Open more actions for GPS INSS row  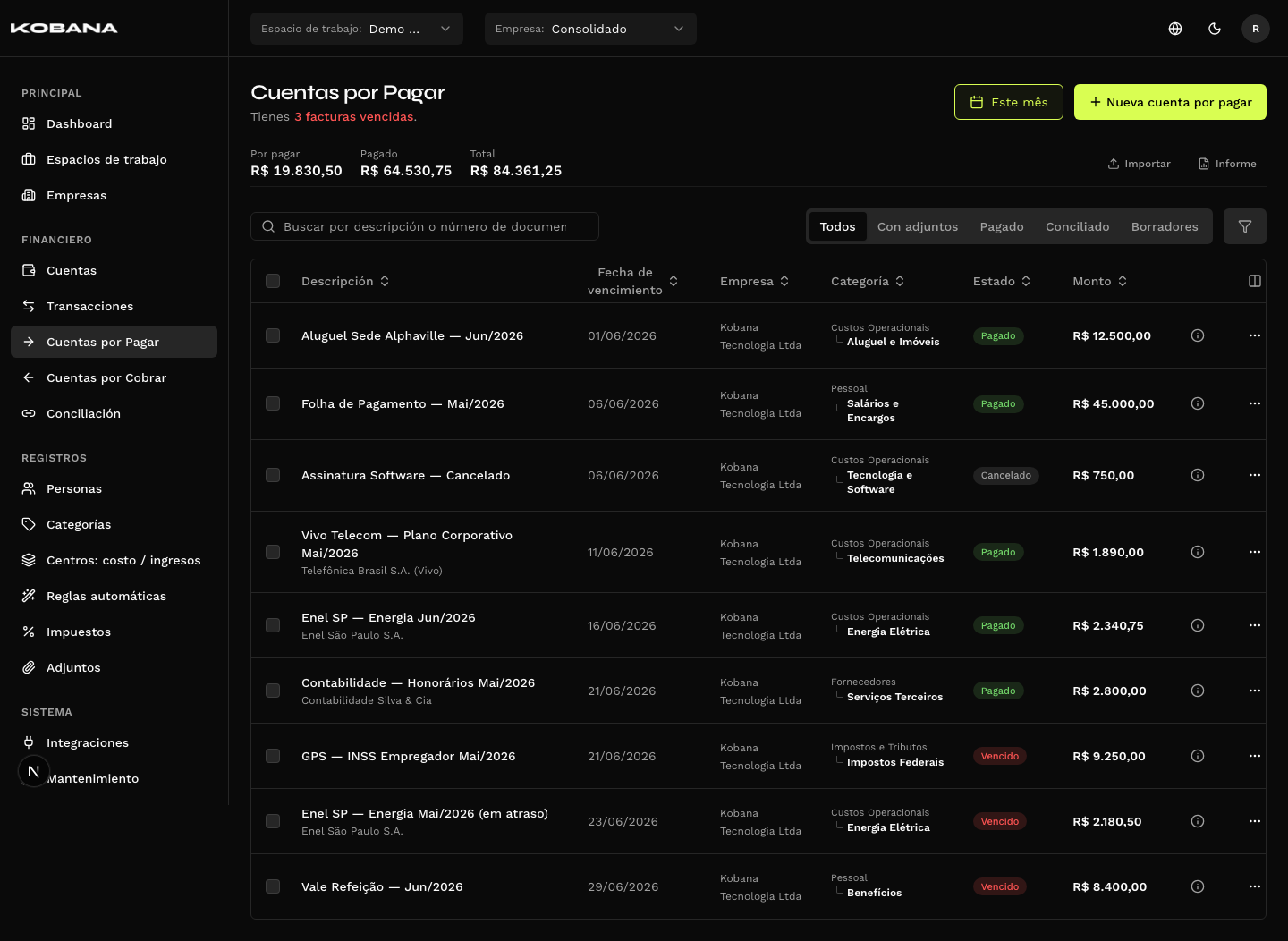[x=1255, y=756]
